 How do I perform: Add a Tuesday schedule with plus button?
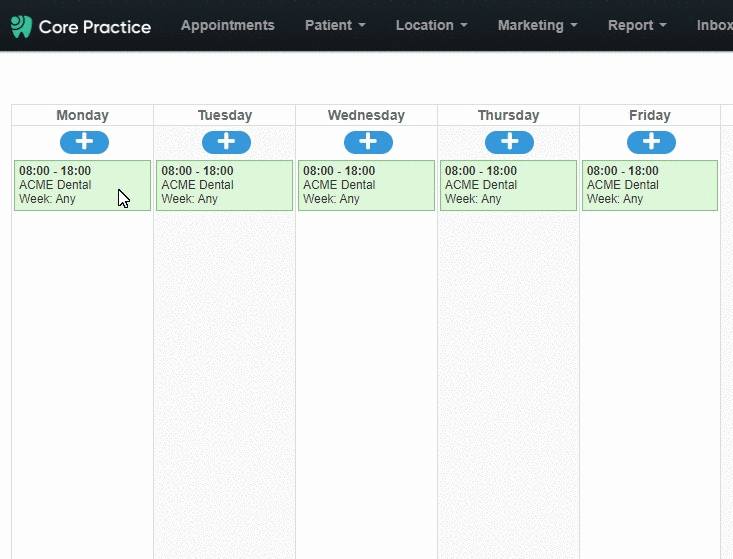click(x=226, y=142)
